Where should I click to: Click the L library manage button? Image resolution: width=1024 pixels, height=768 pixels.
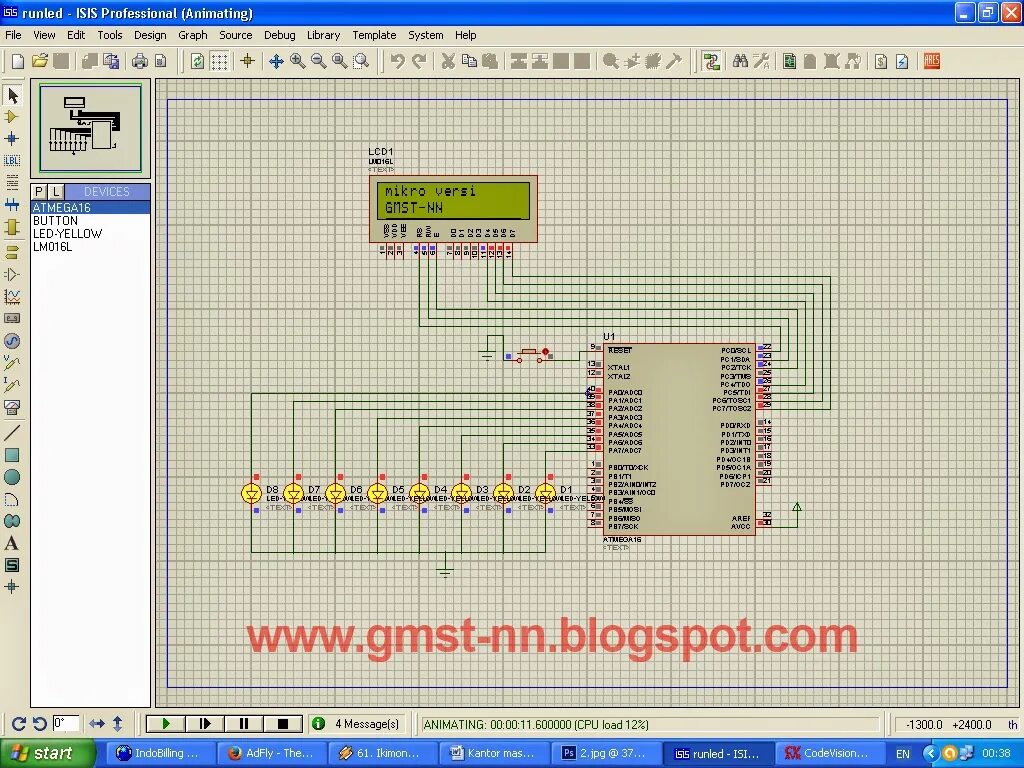(56, 191)
